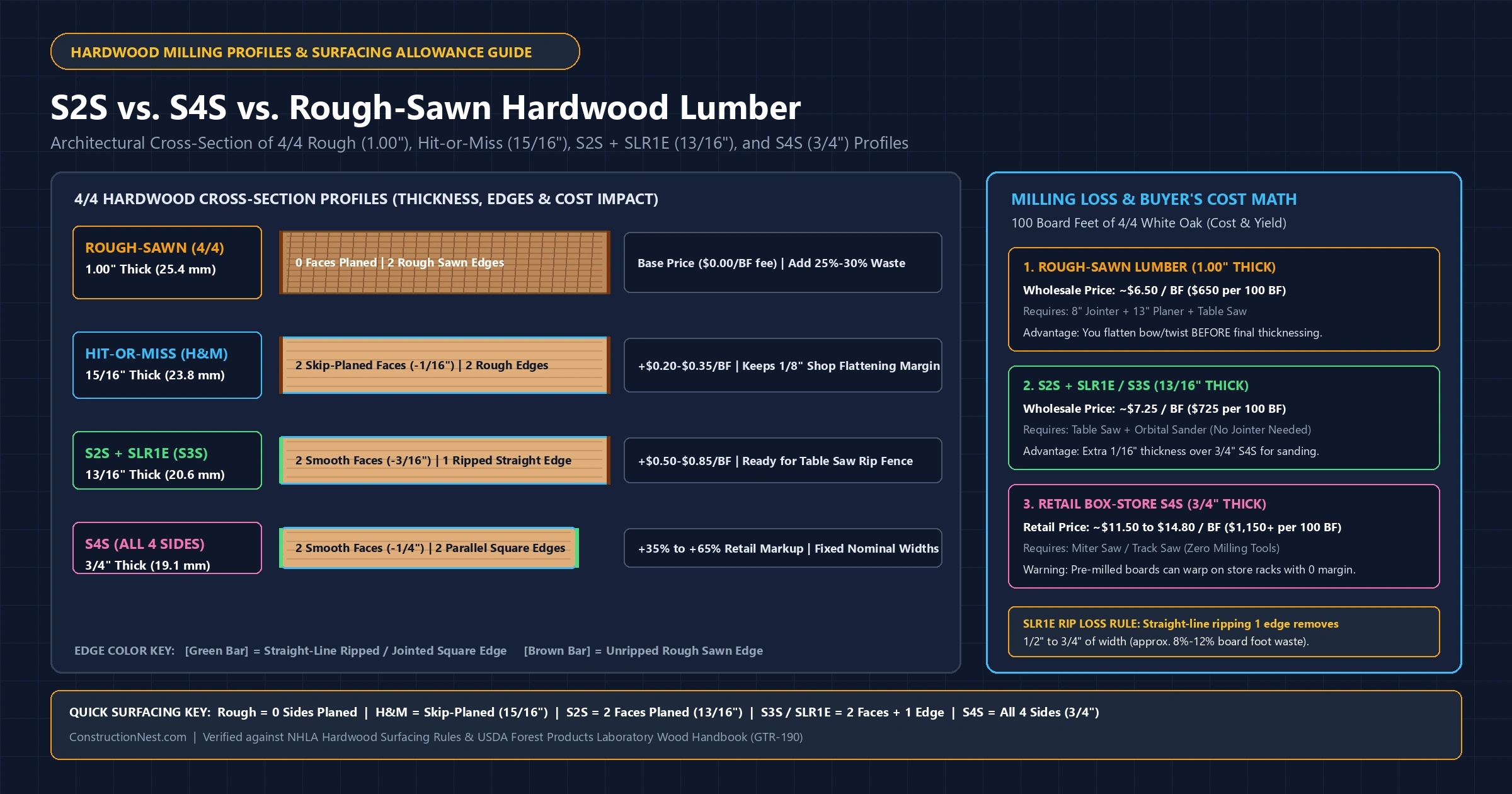
Task: Open the ConstructionNest.com link in the footer
Action: pos(128,737)
